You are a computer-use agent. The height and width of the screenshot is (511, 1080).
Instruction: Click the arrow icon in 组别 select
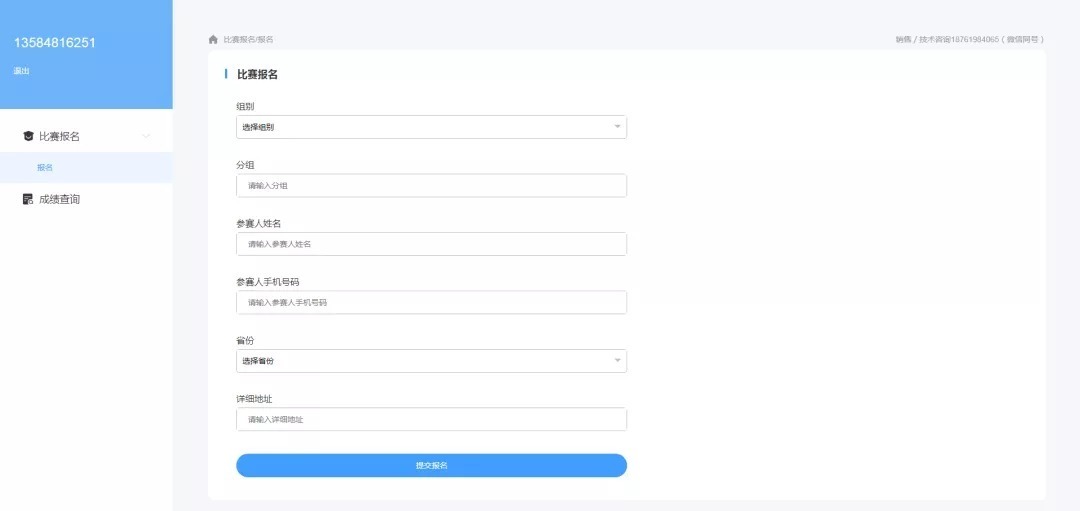coord(617,127)
